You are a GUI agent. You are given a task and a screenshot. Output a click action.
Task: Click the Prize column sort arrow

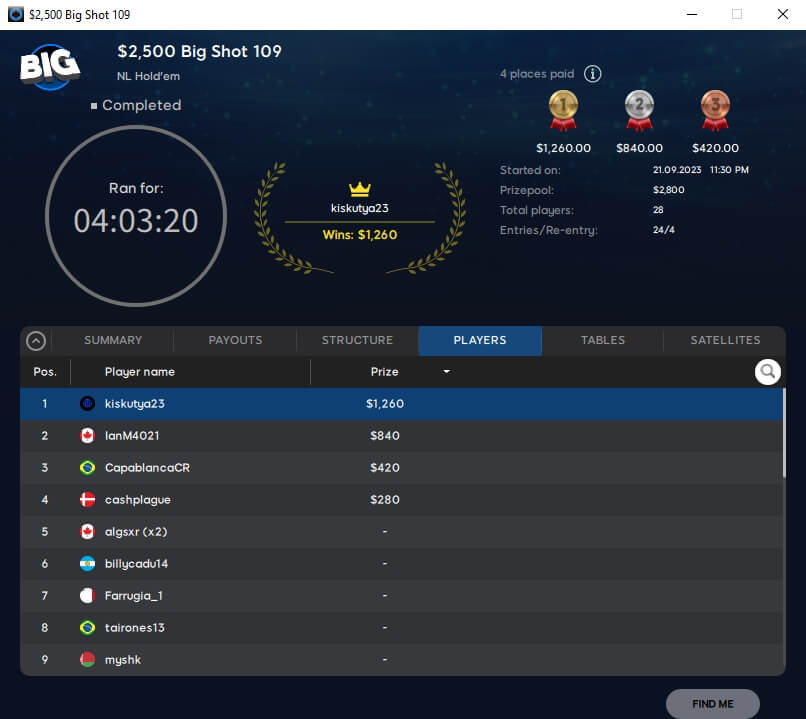point(446,372)
